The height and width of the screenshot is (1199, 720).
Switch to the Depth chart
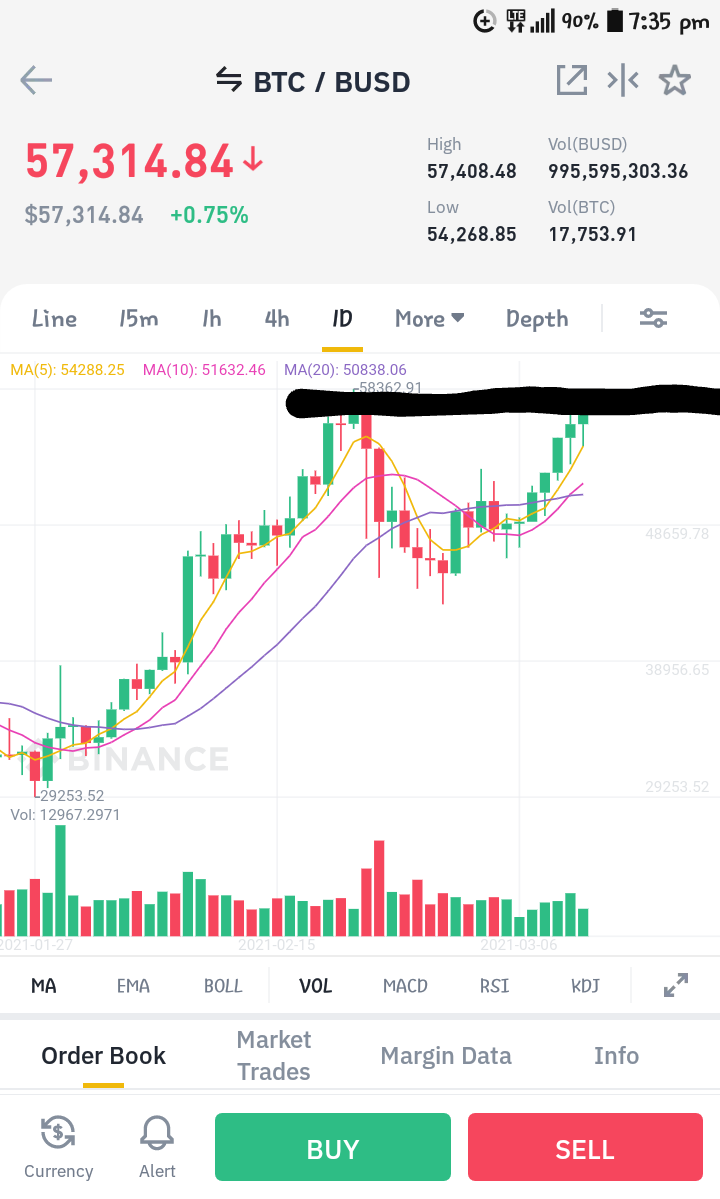[x=537, y=319]
